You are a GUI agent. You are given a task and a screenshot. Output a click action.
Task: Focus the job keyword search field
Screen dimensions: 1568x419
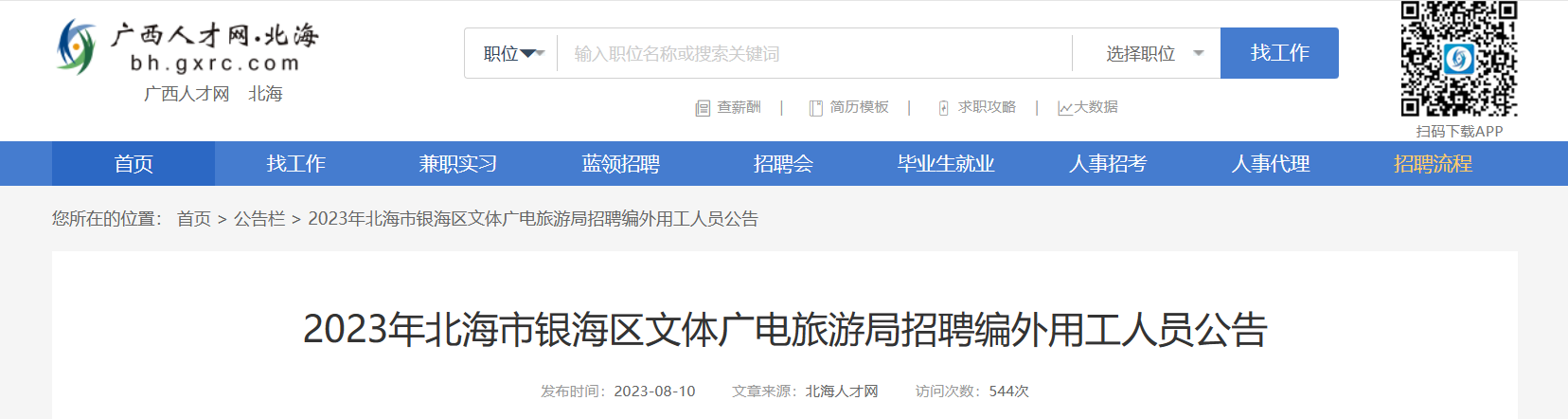pos(814,53)
